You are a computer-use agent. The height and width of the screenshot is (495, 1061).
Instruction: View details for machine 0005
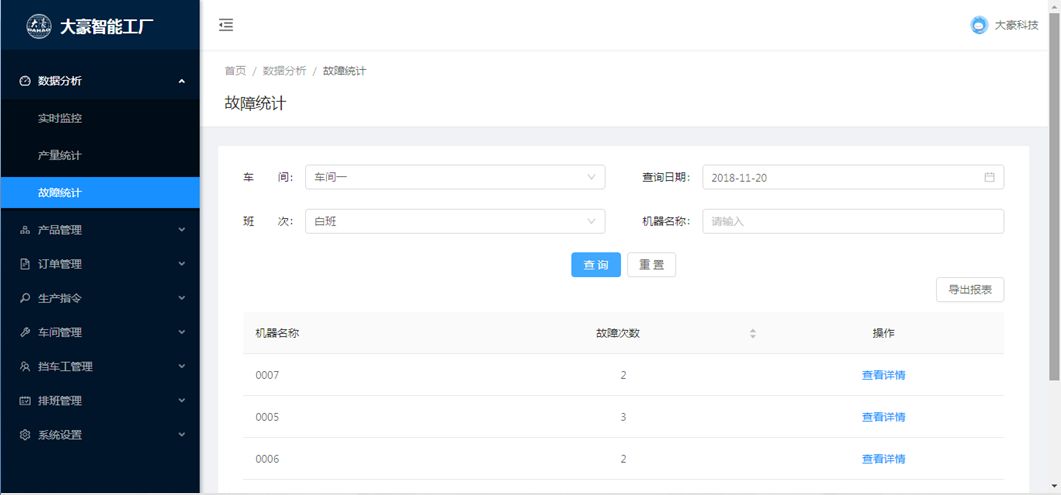coord(883,417)
